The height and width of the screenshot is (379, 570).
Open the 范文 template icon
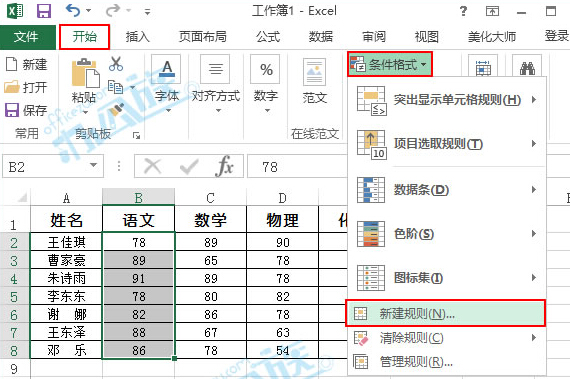(x=314, y=72)
